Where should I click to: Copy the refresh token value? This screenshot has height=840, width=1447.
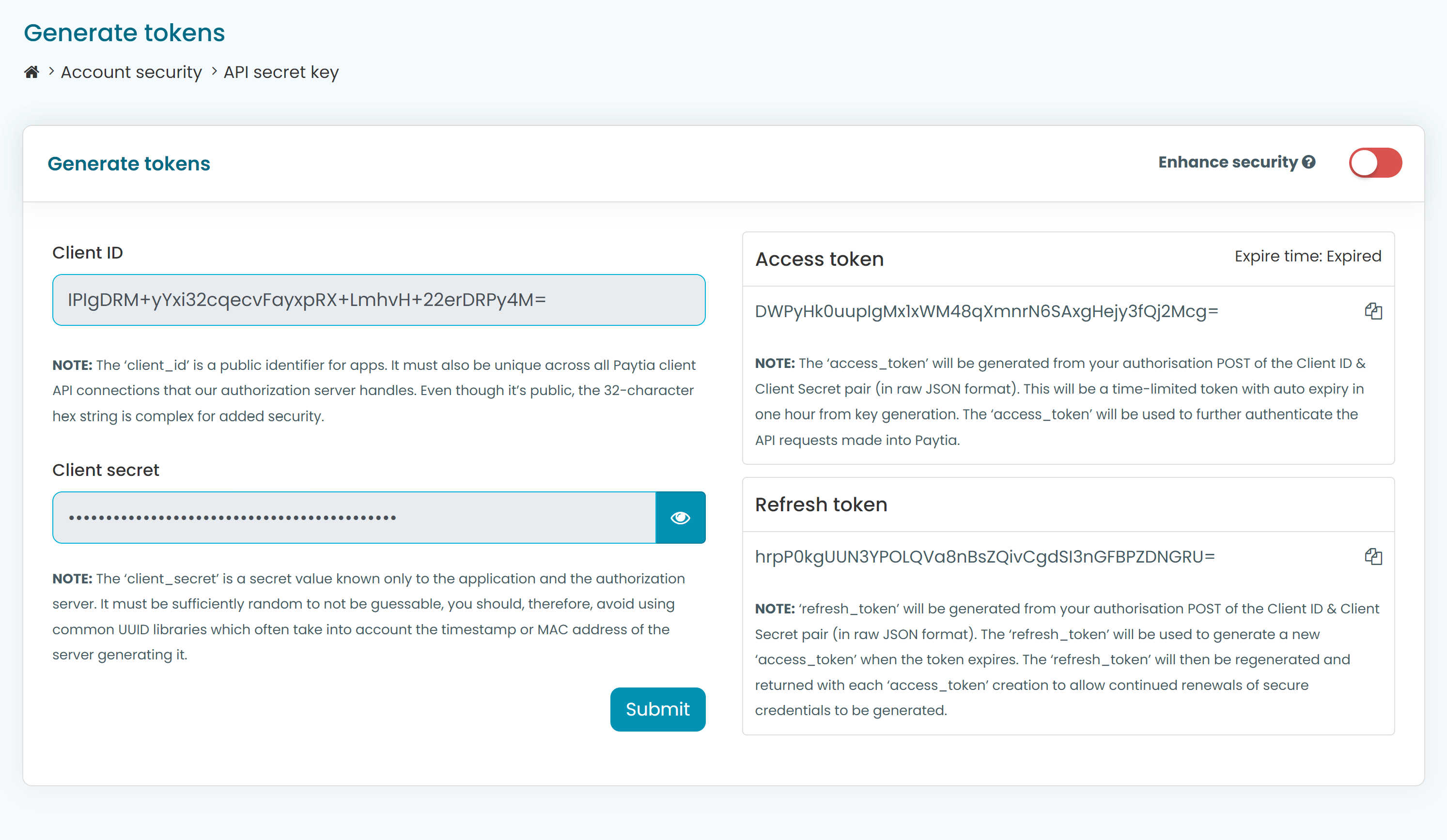1373,557
